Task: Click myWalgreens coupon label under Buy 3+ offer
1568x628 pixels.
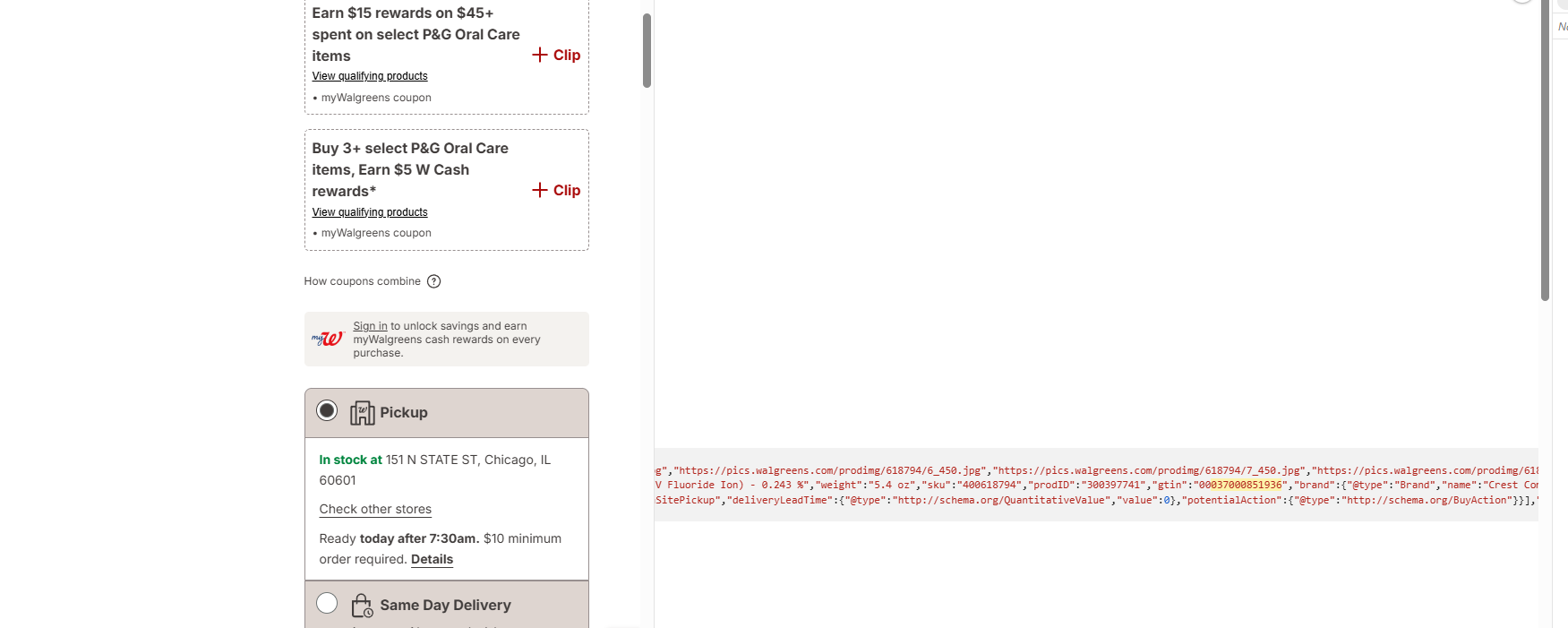Action: [376, 233]
